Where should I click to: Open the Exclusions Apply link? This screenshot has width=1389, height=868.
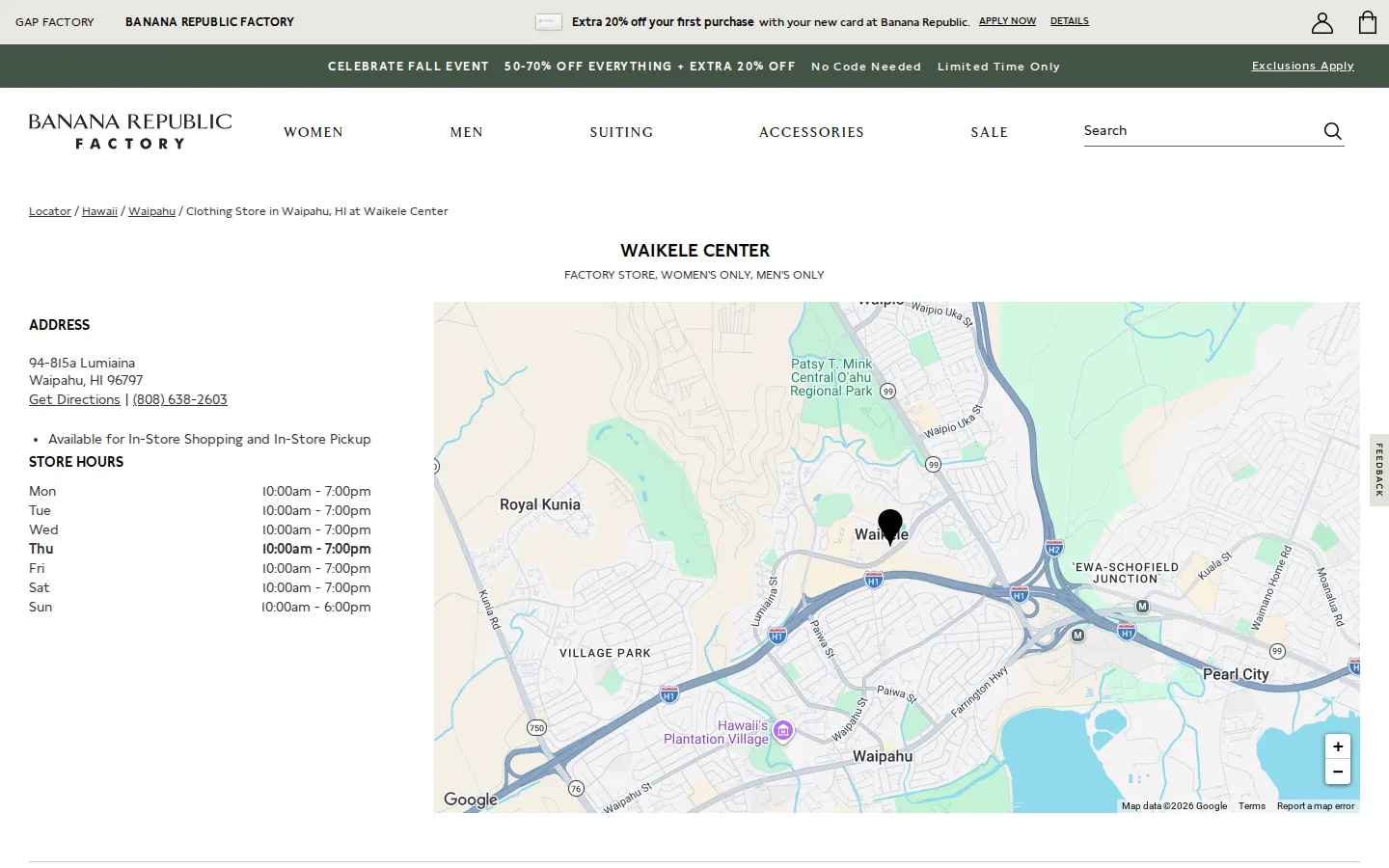(x=1303, y=66)
